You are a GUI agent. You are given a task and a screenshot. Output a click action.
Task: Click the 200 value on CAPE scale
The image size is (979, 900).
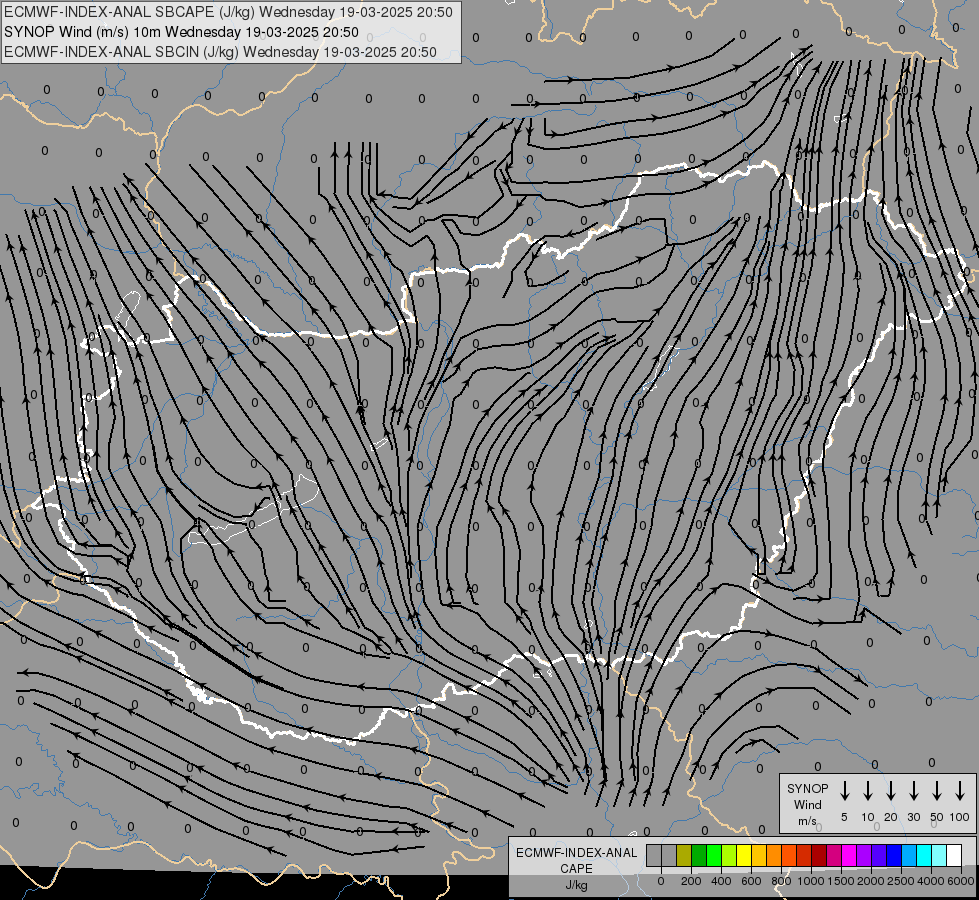[x=691, y=881]
